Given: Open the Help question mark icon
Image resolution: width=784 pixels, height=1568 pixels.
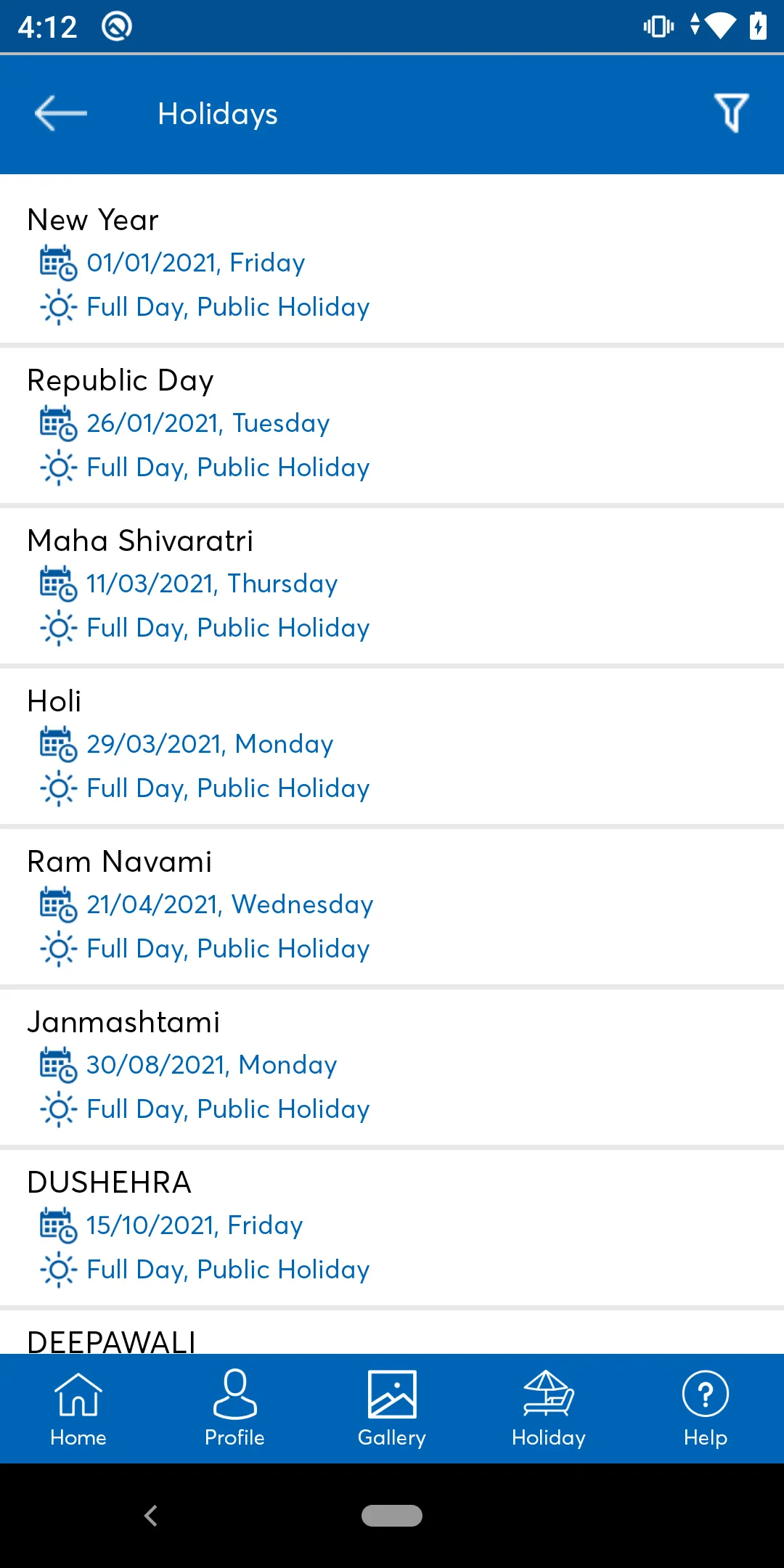Looking at the screenshot, I should 706,1394.
